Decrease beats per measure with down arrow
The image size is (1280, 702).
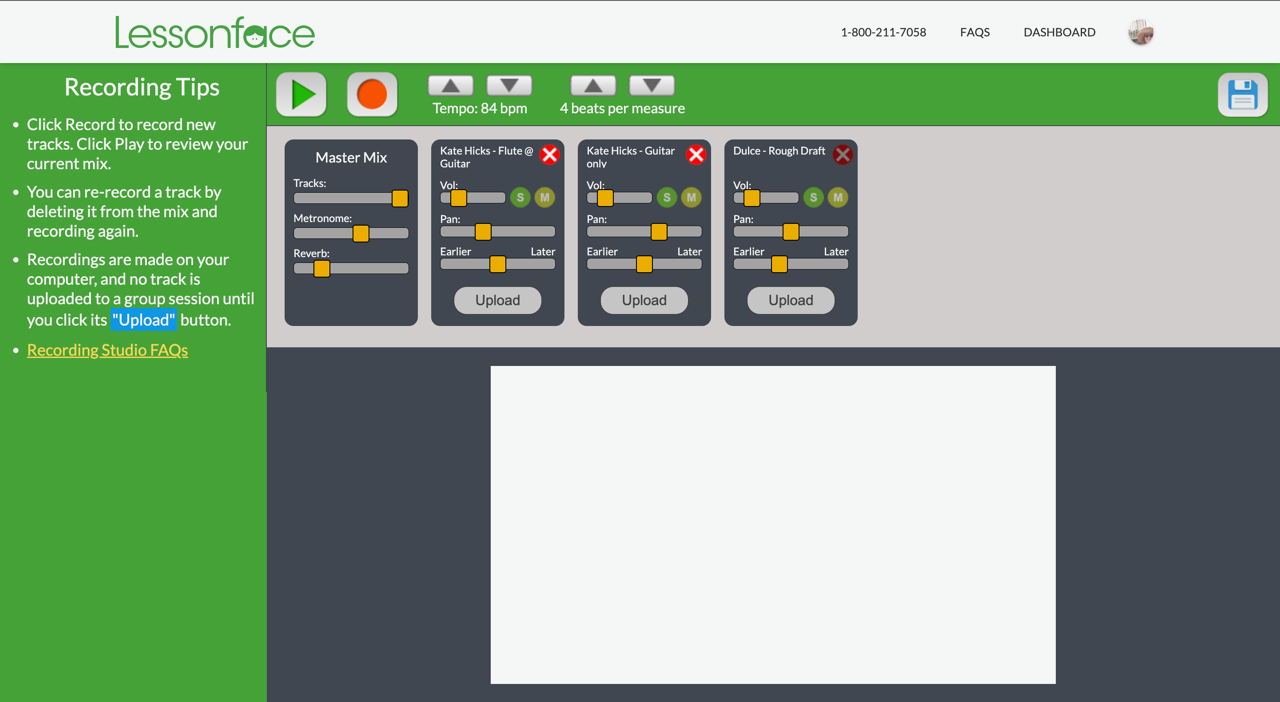[x=651, y=86]
